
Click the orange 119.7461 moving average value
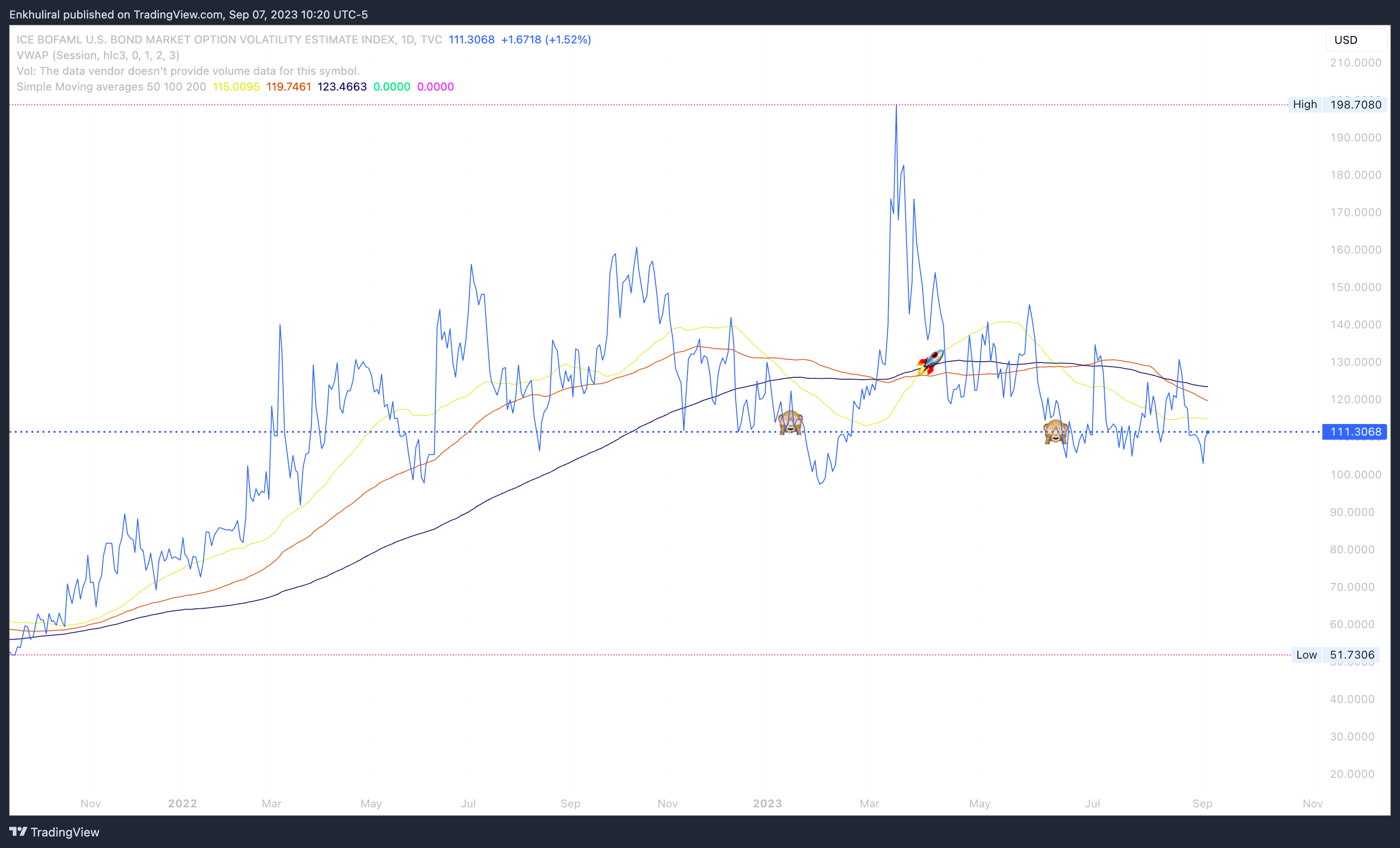(x=289, y=87)
